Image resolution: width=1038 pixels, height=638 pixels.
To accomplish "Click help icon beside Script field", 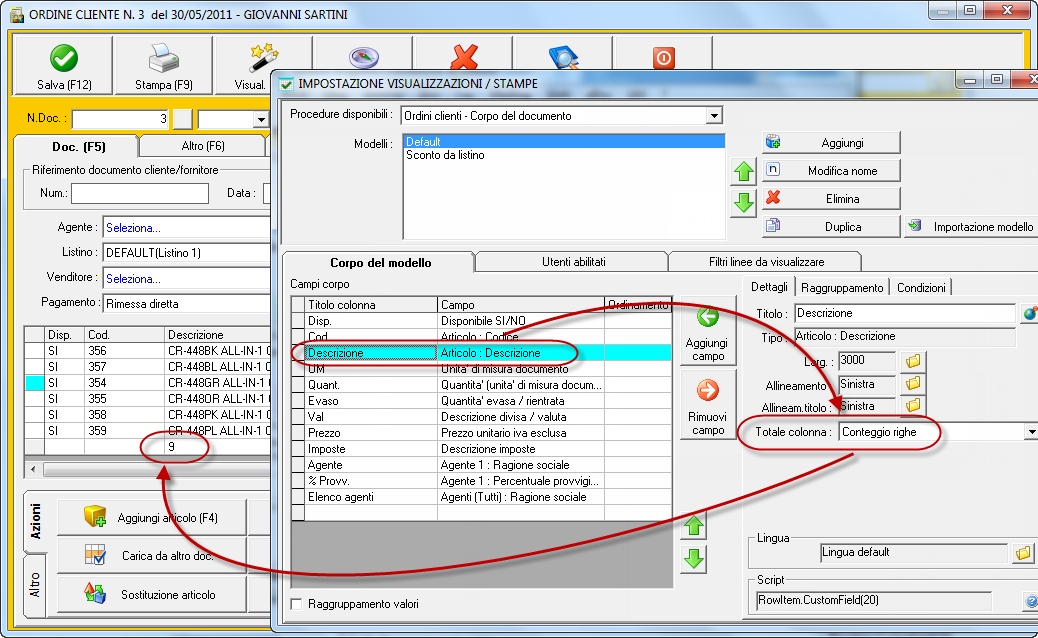I will point(1031,601).
